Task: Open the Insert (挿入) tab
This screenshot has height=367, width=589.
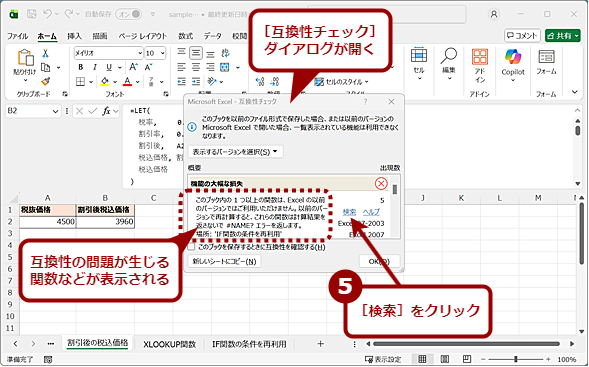Action: pos(74,36)
